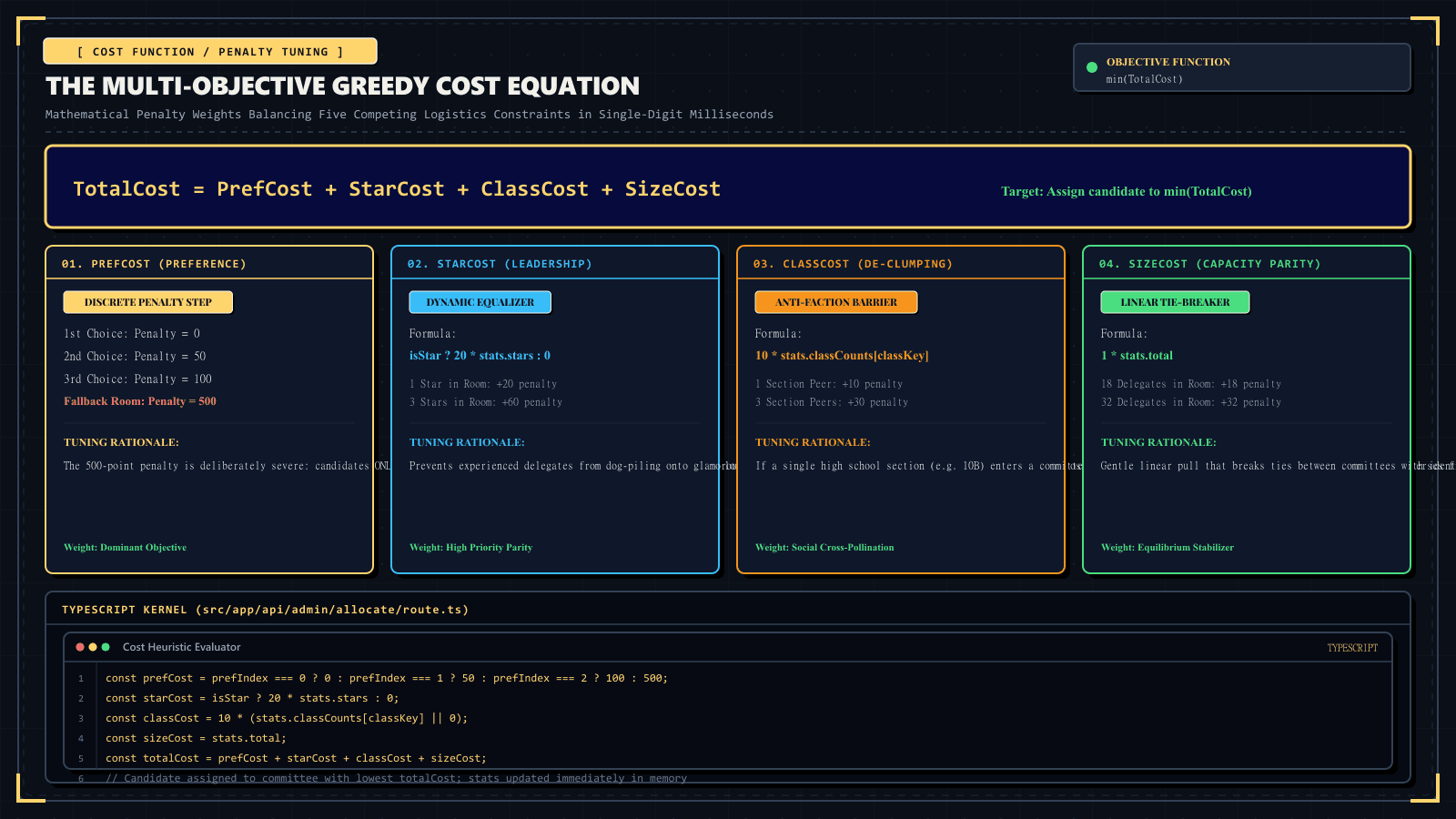Viewport: 1456px width, 819px height.
Task: Click the isStar ? 20 * stats.stars formula
Action: pos(480,356)
